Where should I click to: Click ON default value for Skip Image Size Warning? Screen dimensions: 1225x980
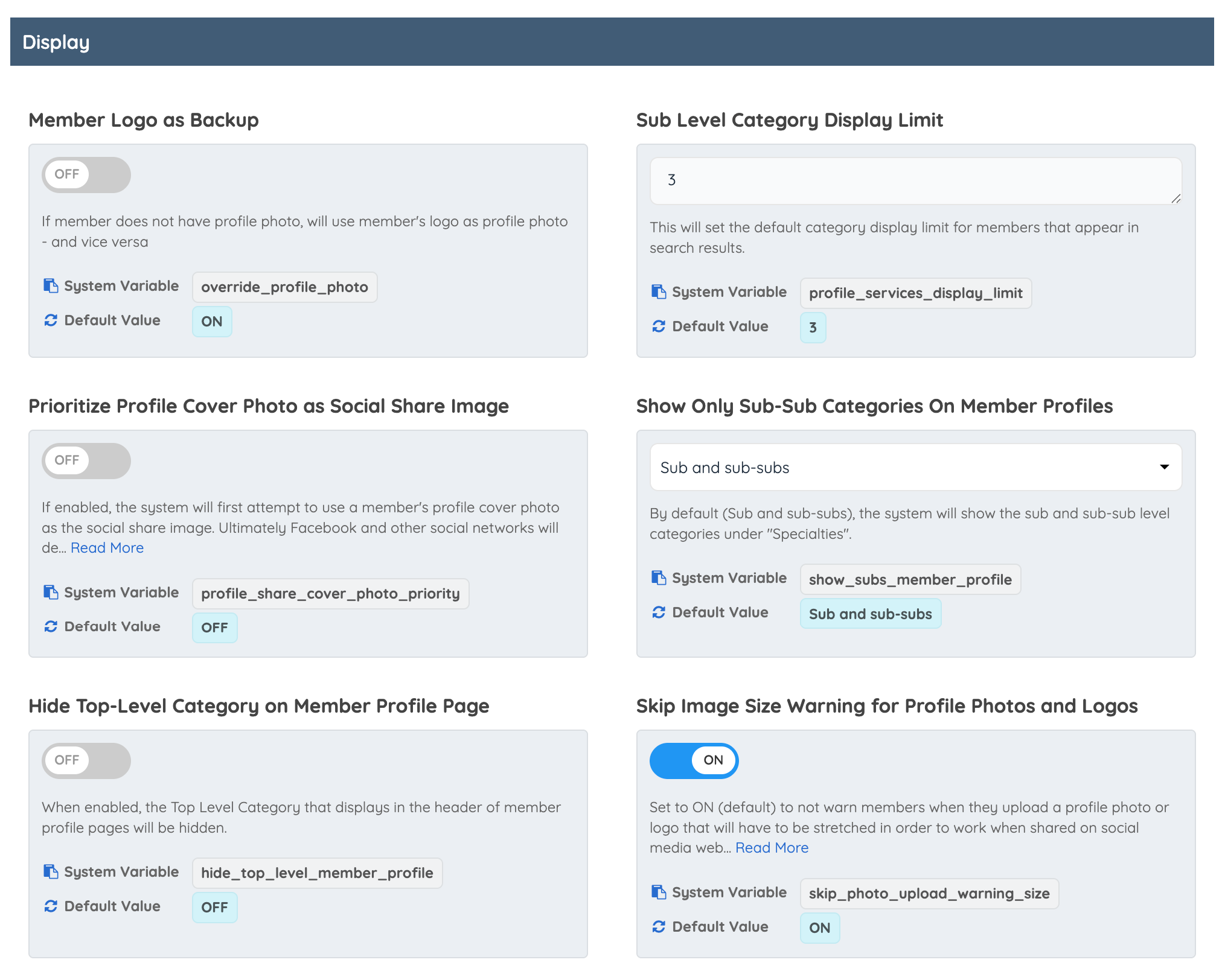[x=820, y=928]
